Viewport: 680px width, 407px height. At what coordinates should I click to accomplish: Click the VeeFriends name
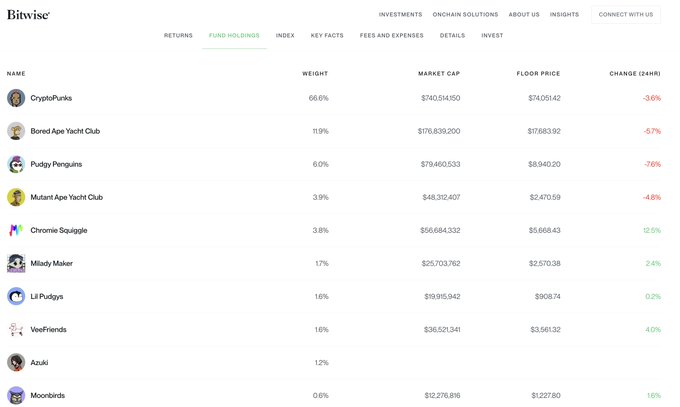click(x=49, y=329)
